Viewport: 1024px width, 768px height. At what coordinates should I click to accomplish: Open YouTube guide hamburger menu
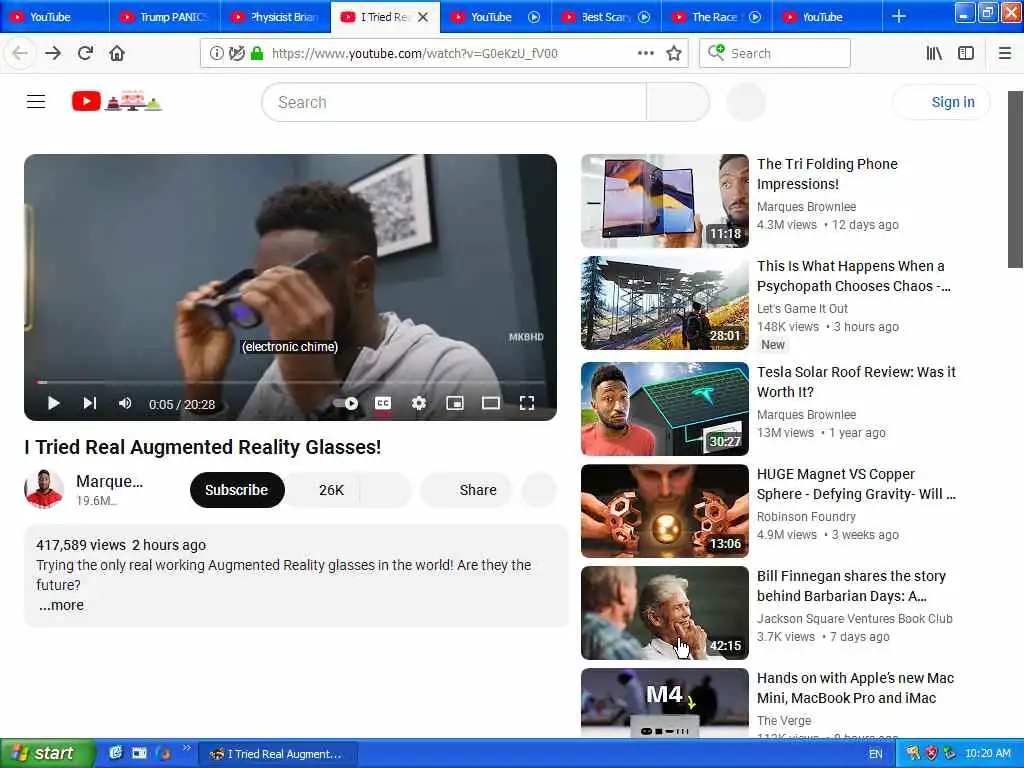point(36,102)
